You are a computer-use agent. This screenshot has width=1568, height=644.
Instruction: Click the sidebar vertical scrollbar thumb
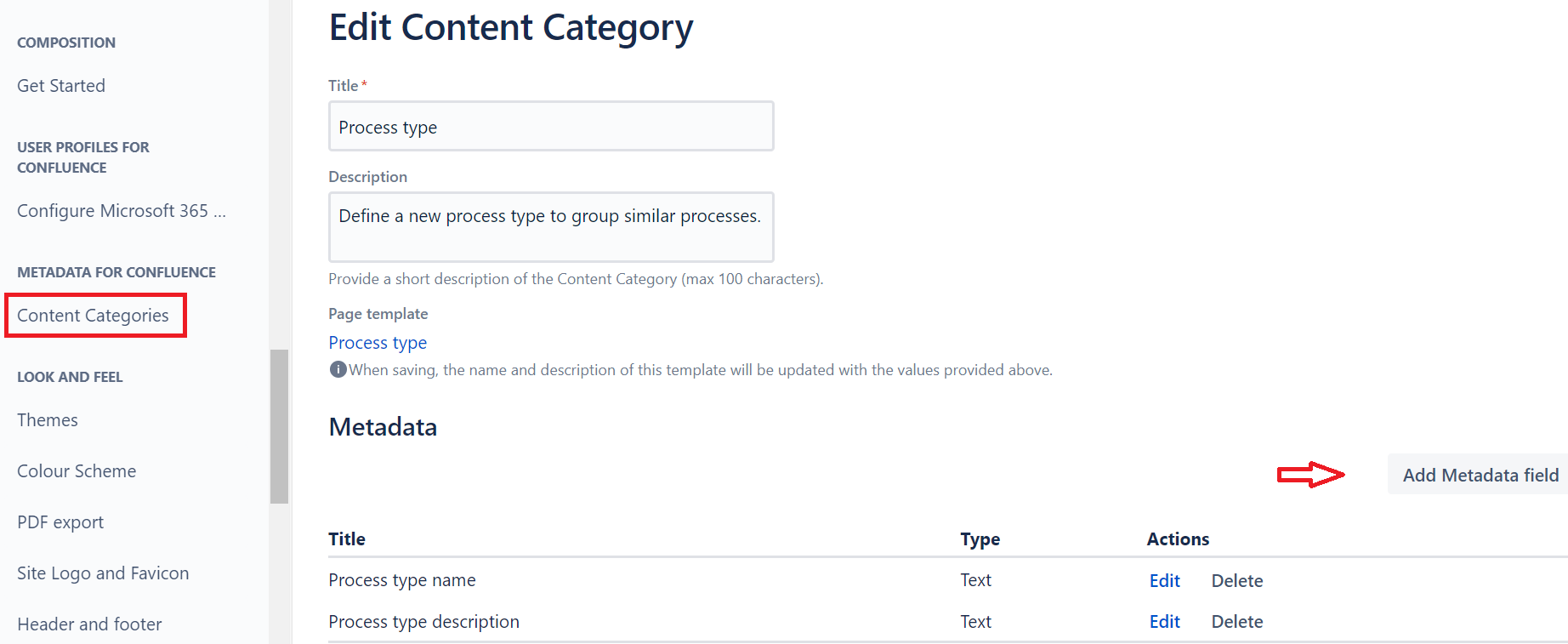279,425
